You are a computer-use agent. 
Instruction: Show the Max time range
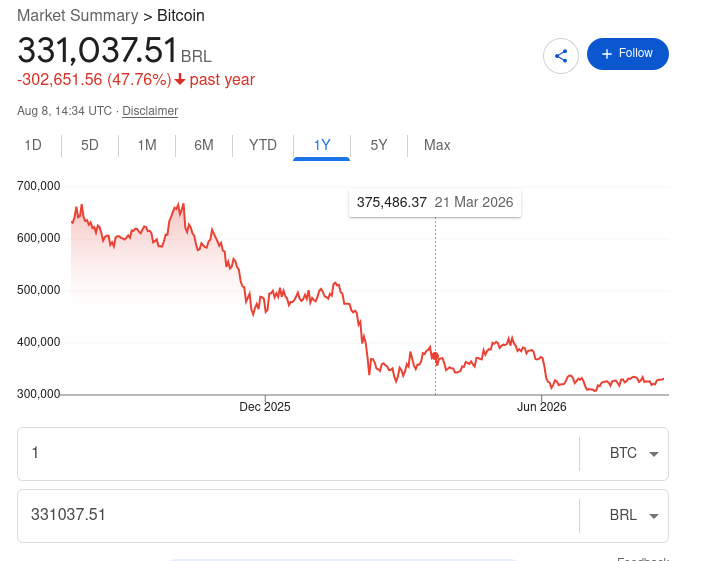pos(437,145)
